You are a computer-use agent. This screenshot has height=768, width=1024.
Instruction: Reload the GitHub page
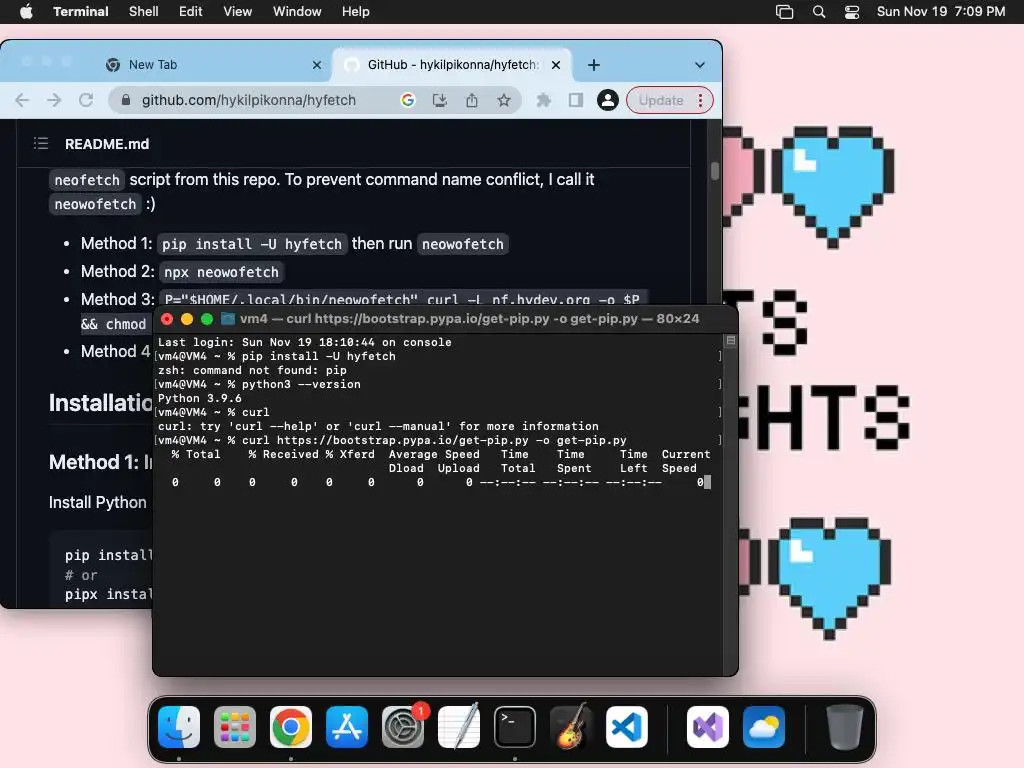(86, 100)
